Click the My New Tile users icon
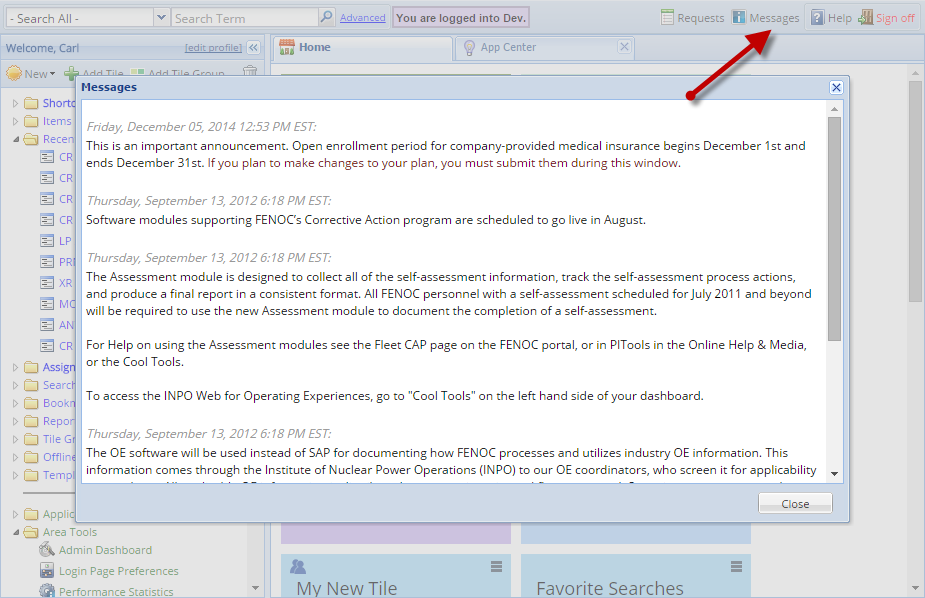 coord(298,567)
